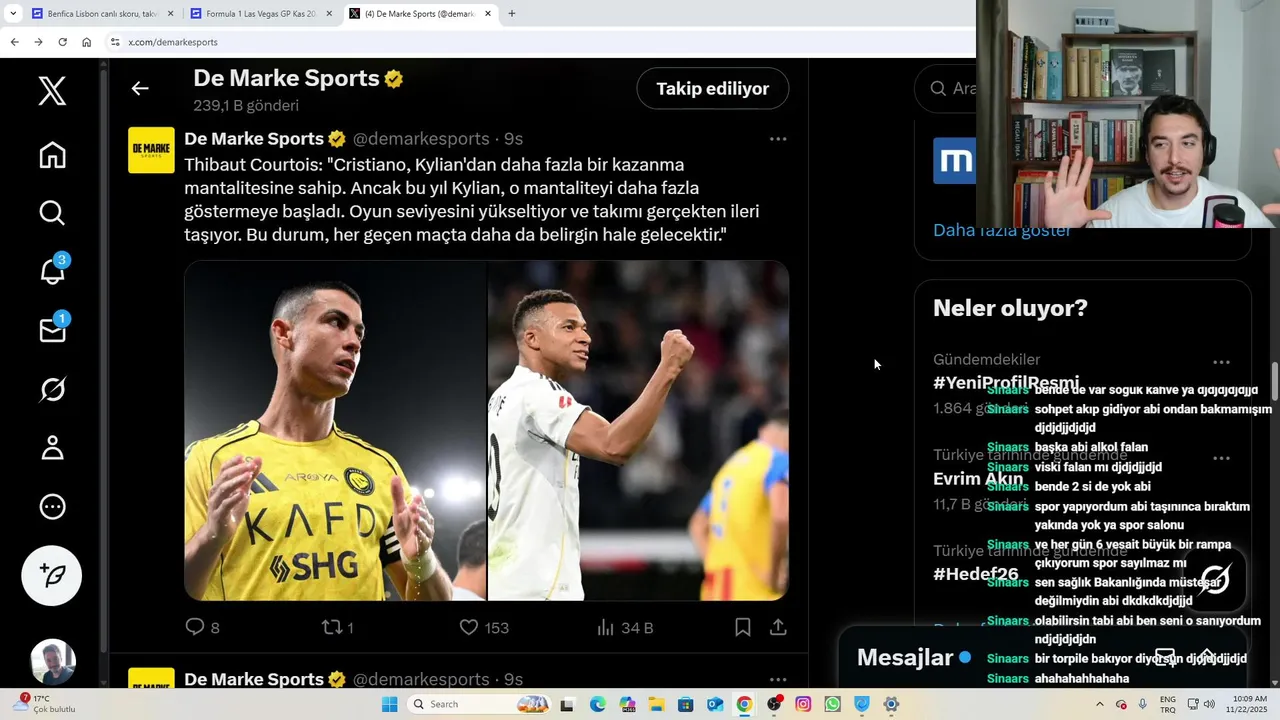Open the More circle menu icon
This screenshot has width=1280, height=720.
(x=52, y=507)
